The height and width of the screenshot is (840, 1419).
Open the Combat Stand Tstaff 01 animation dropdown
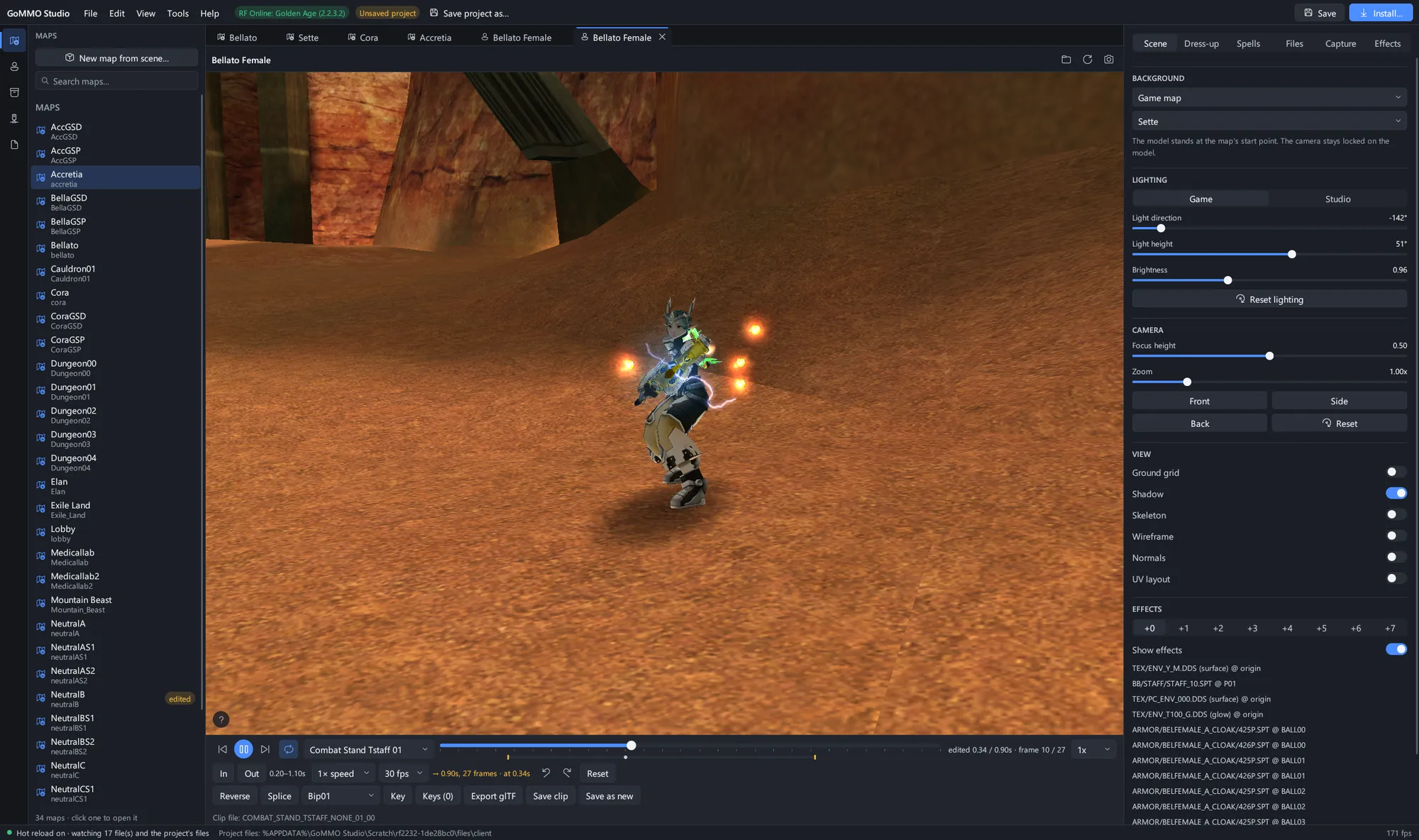[x=368, y=749]
